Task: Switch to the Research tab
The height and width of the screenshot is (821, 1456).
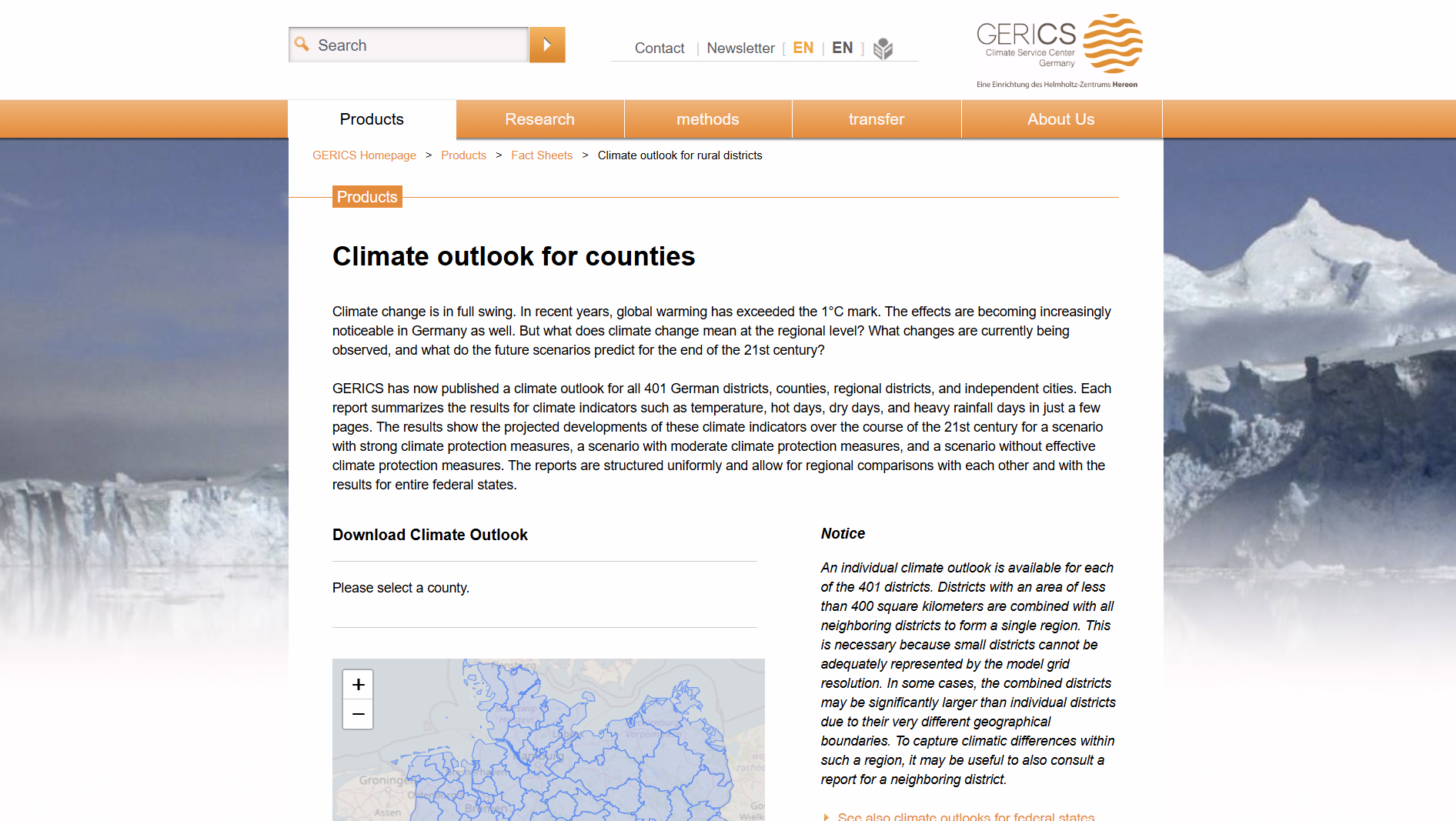Action: (x=539, y=119)
